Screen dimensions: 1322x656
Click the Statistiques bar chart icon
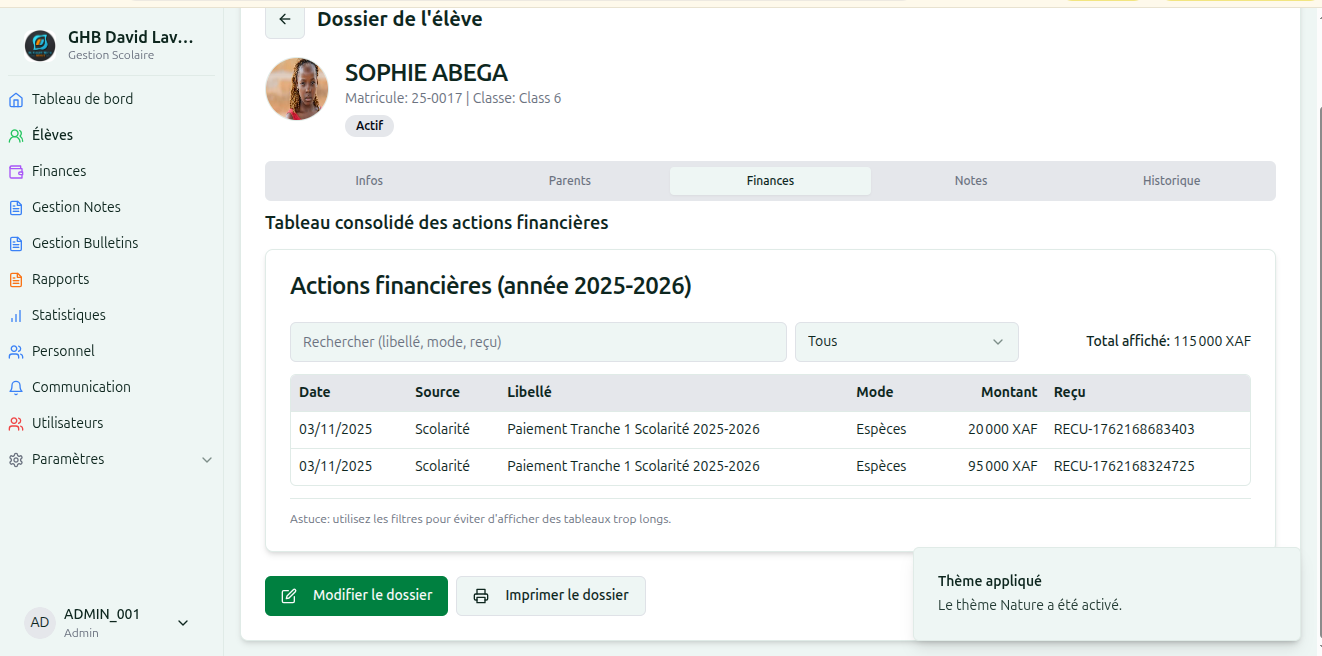pyautogui.click(x=15, y=315)
